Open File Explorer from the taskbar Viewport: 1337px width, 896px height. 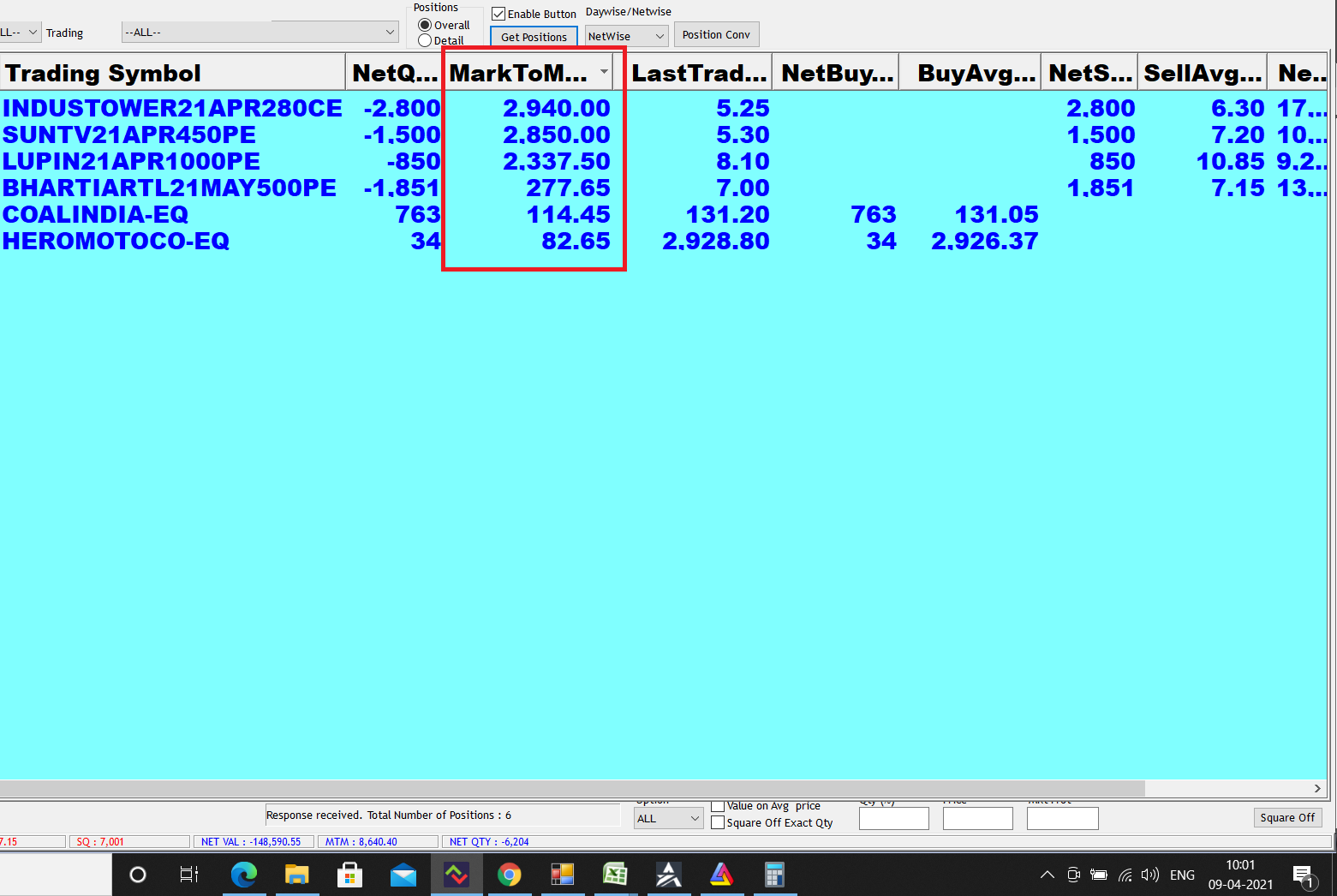pyautogui.click(x=296, y=875)
